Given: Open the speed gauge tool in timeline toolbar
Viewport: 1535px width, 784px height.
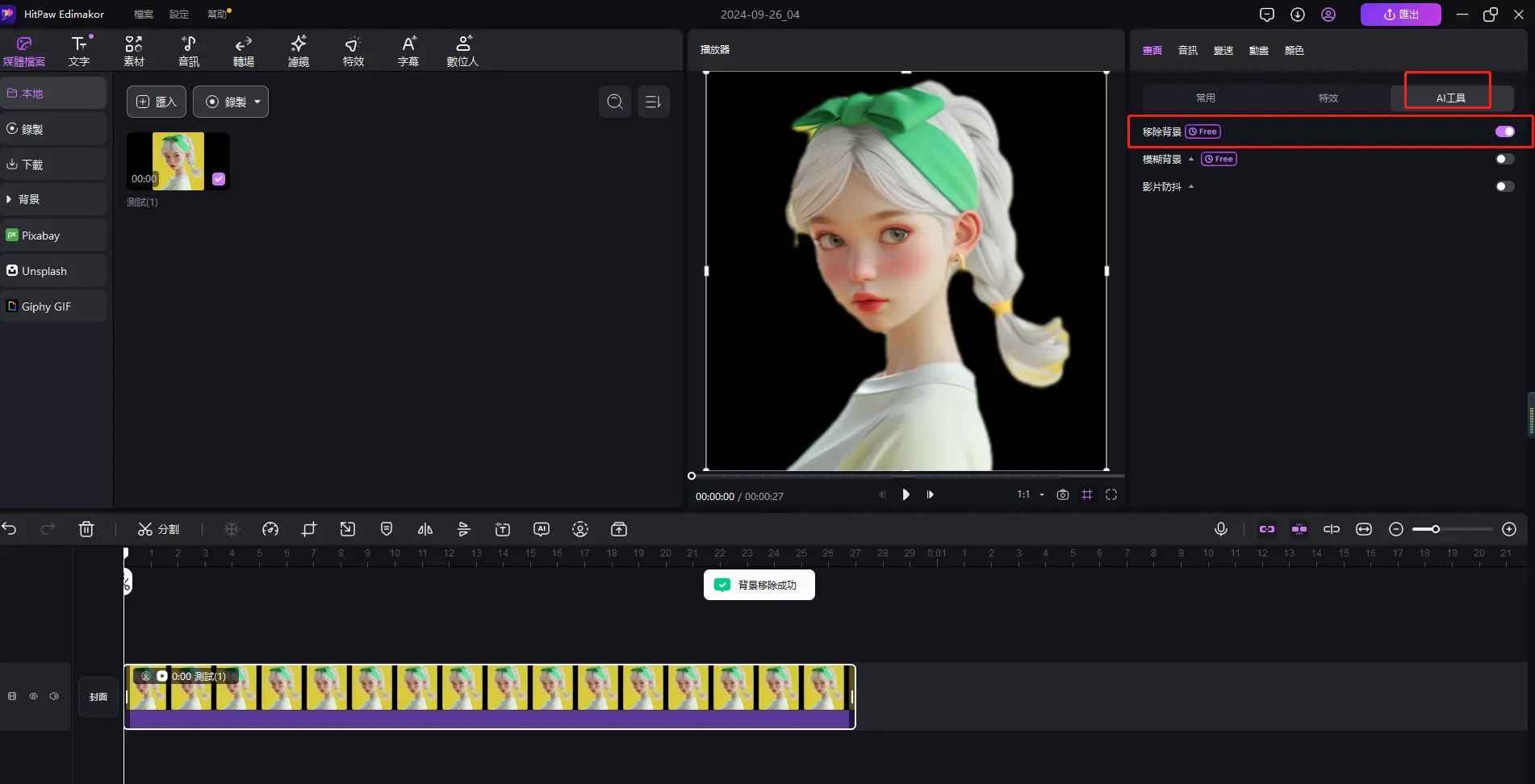Looking at the screenshot, I should coord(270,529).
